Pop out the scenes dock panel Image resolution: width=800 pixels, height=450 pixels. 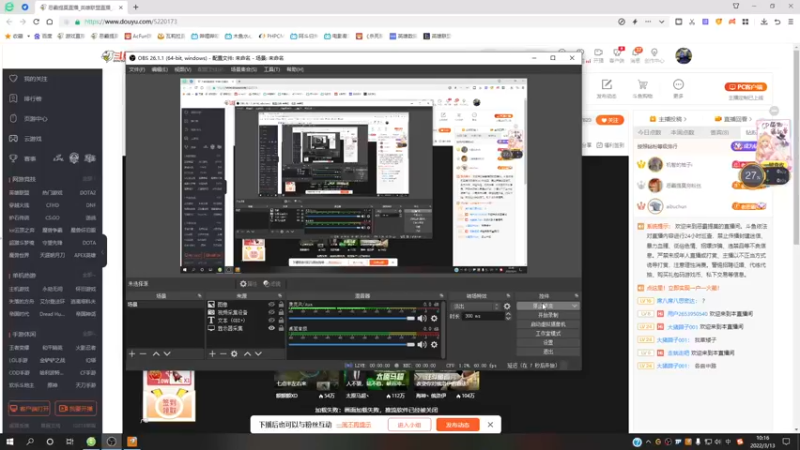point(199,296)
